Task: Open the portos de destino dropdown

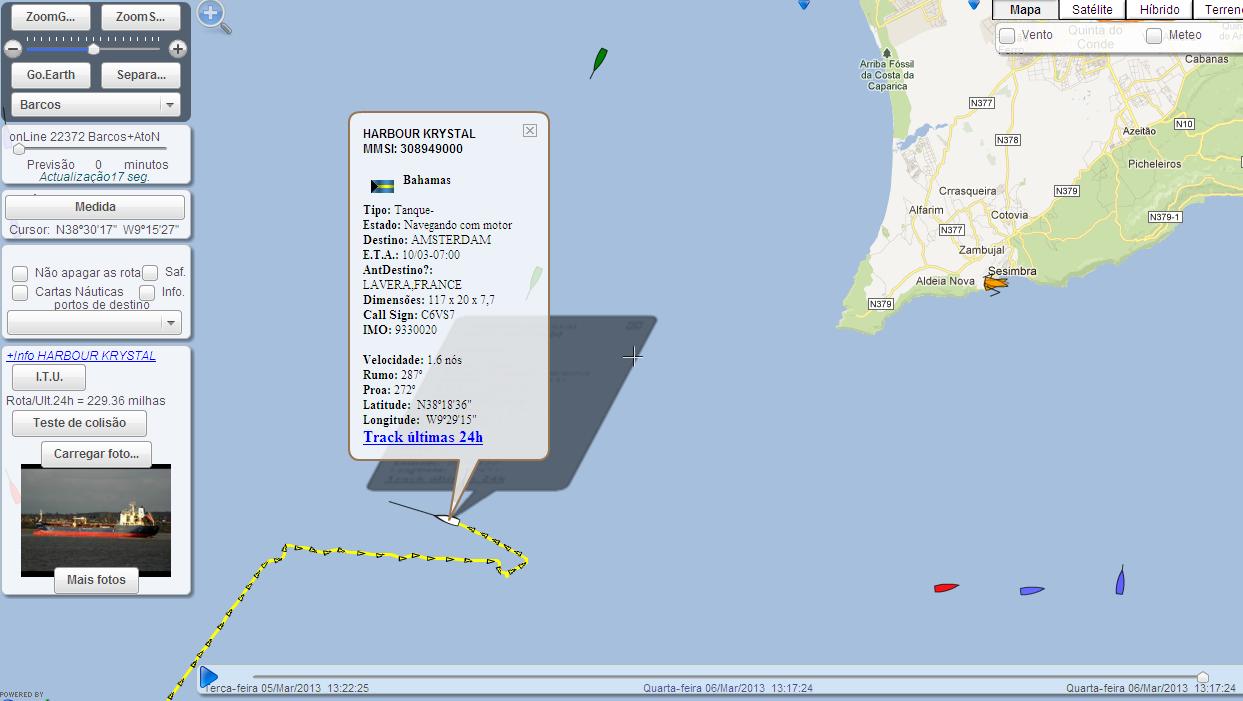Action: click(x=94, y=322)
